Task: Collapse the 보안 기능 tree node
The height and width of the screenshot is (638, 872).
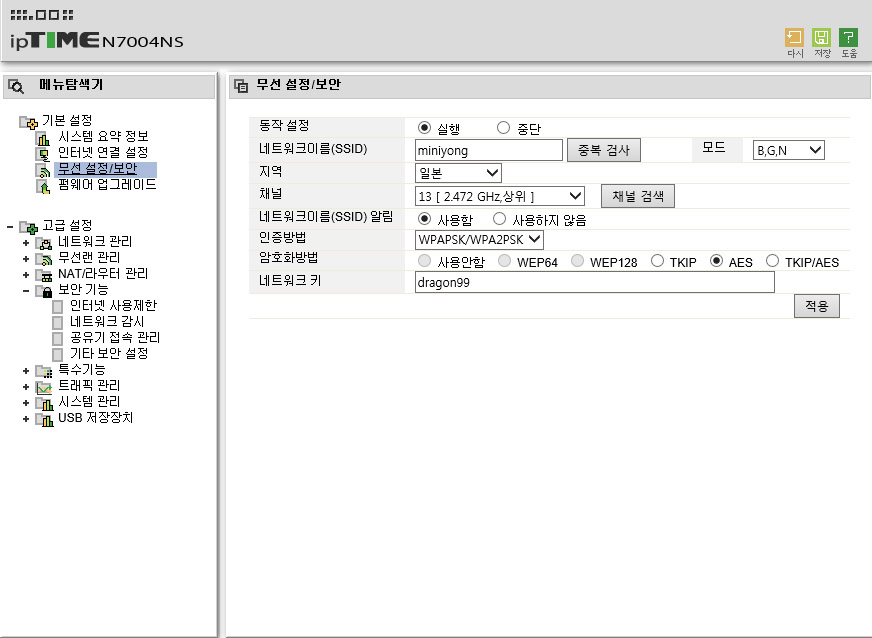Action: point(26,291)
